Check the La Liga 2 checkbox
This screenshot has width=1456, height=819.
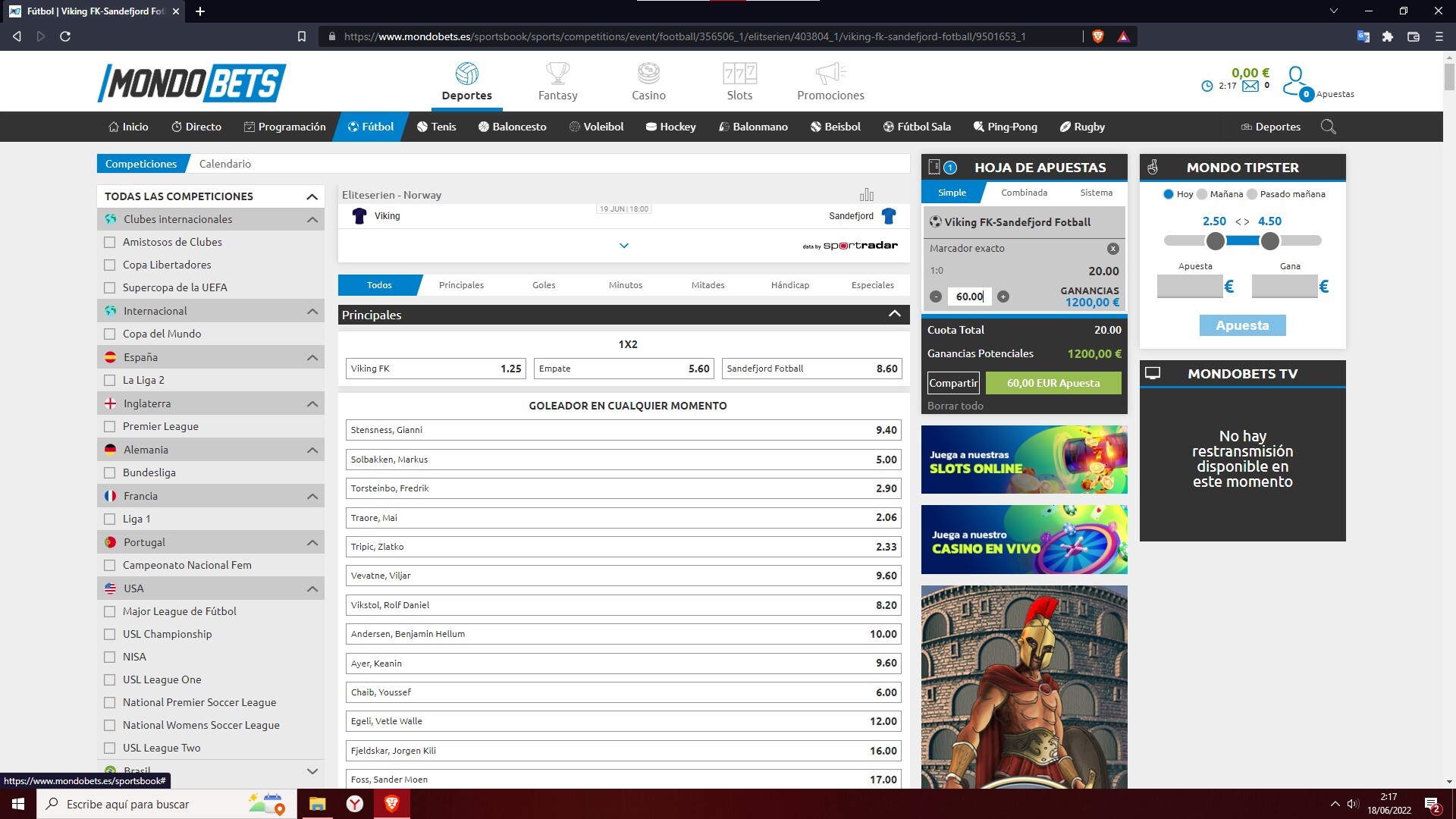(x=110, y=380)
